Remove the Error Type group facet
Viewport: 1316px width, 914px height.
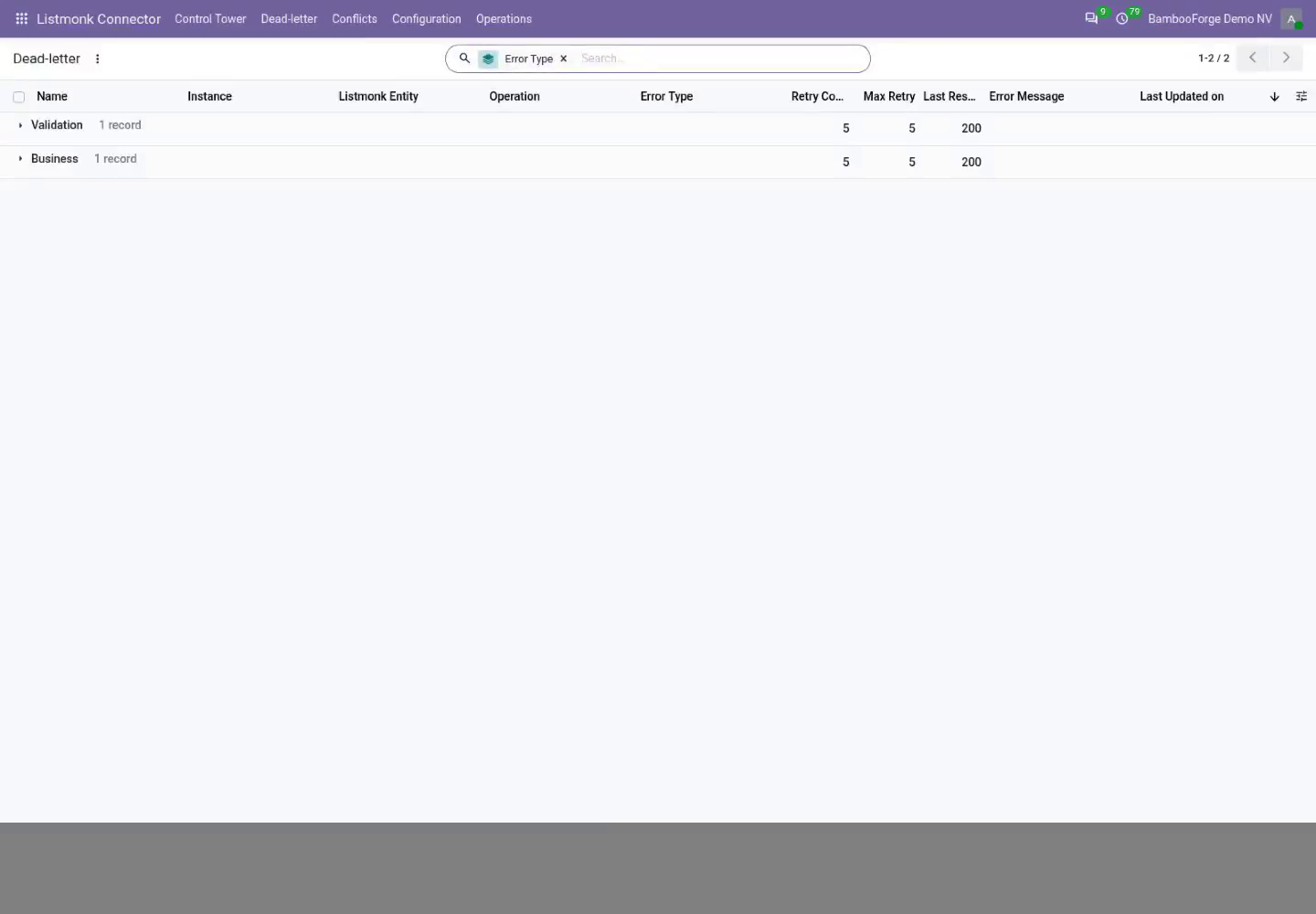tap(564, 58)
